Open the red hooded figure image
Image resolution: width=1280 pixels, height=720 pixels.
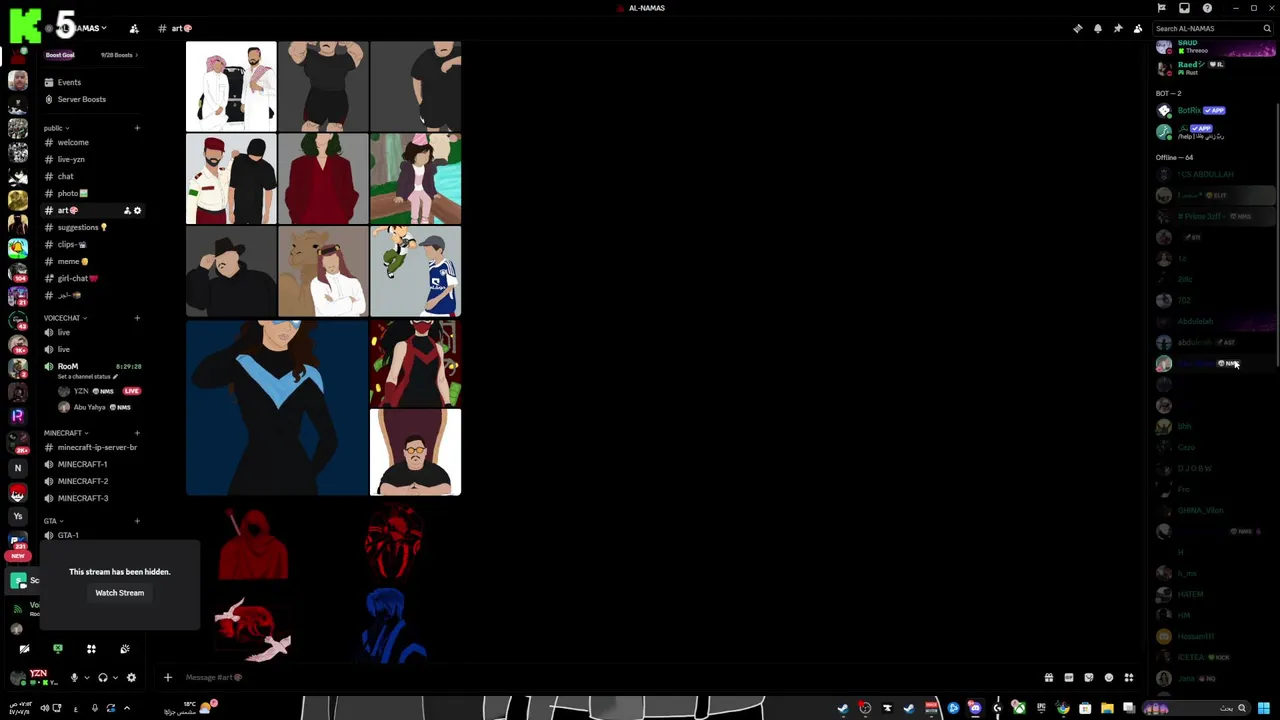click(x=254, y=544)
